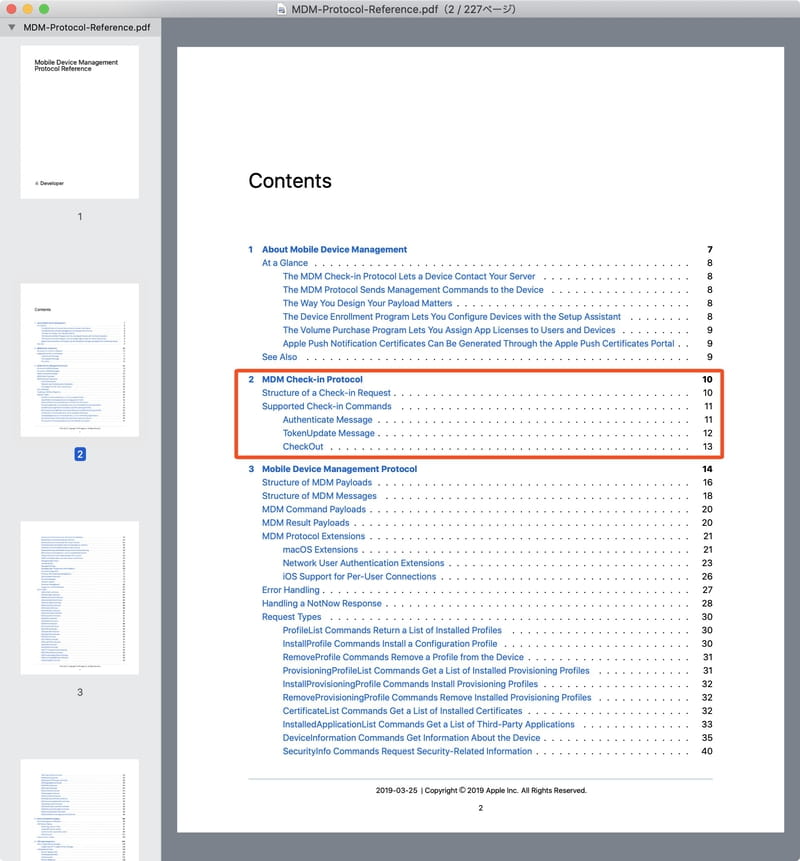Screen dimensions: 800x861
Task: Jump to 'ProfileList Commands' entry
Action: point(392,630)
